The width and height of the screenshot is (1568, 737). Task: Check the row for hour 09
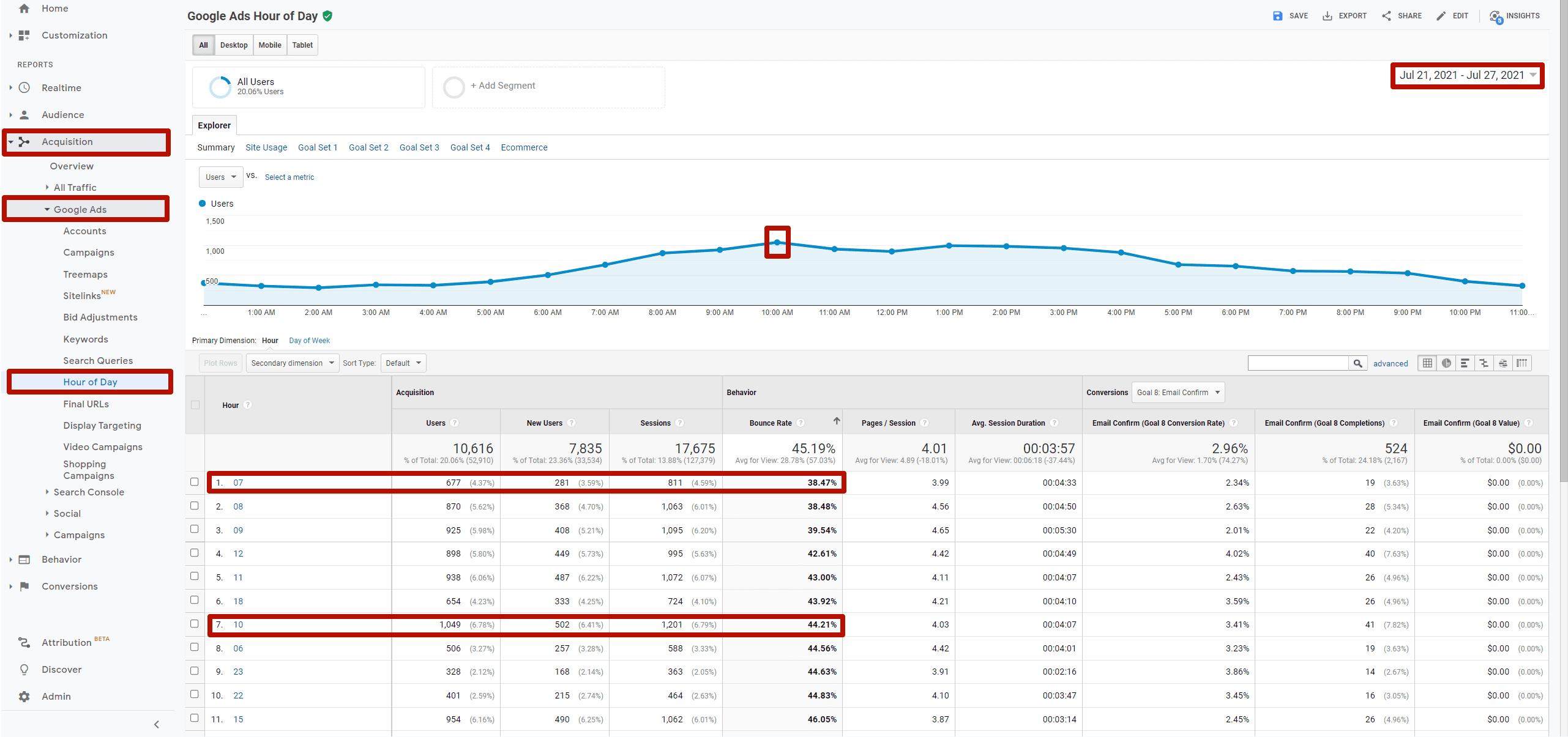pyautogui.click(x=195, y=529)
